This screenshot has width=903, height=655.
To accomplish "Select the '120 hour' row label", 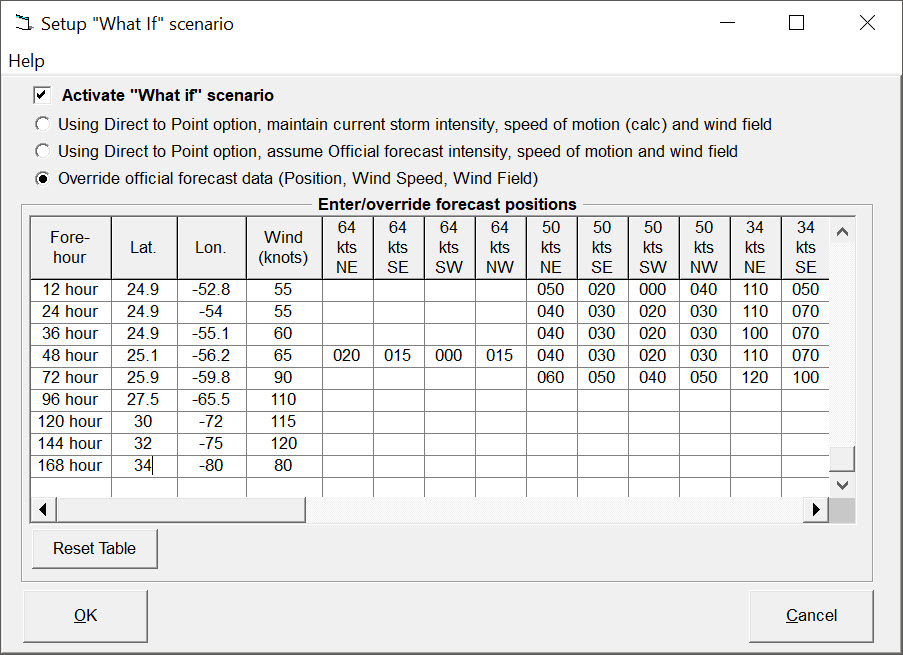I will pos(70,422).
